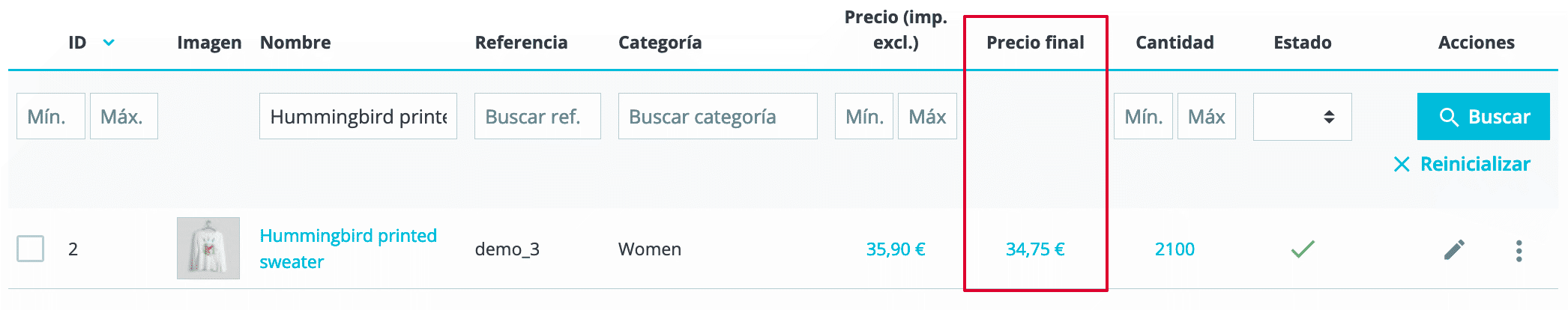Sort by ID using the chevron arrow
The width and height of the screenshot is (1568, 310).
(109, 43)
